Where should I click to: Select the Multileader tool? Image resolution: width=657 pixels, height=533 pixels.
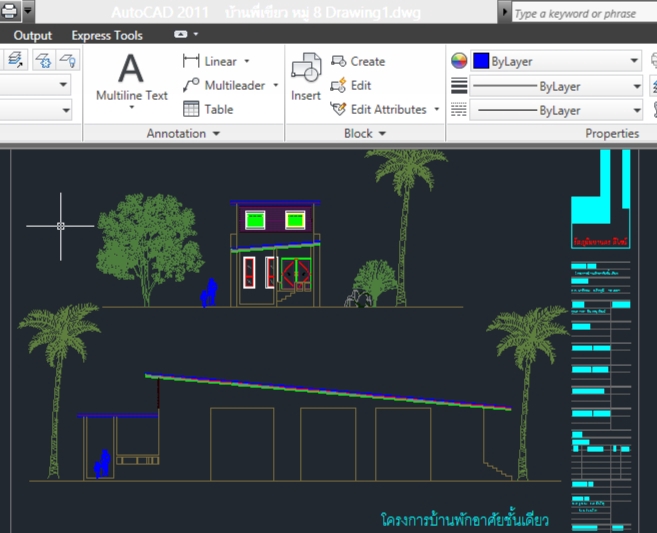point(224,85)
